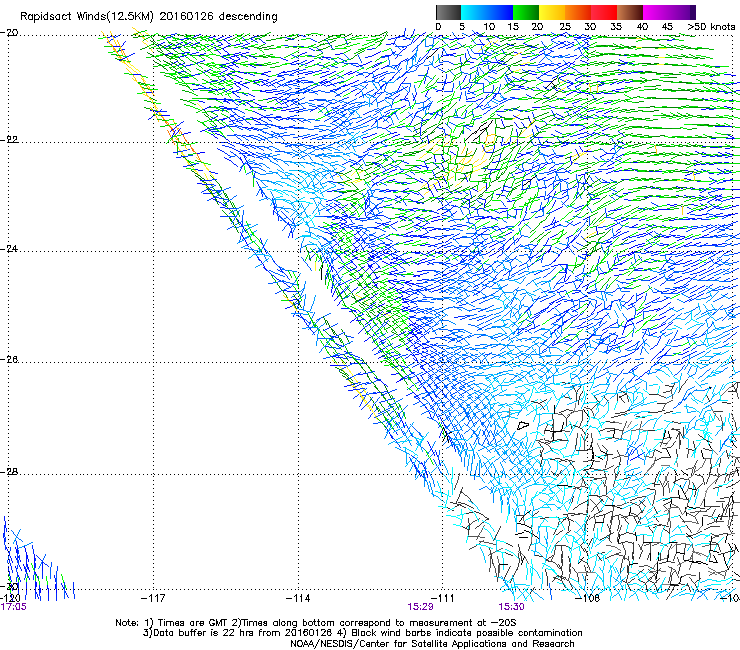Click the Rapidsact Winds title text
This screenshot has height=650, width=740.
click(x=149, y=17)
